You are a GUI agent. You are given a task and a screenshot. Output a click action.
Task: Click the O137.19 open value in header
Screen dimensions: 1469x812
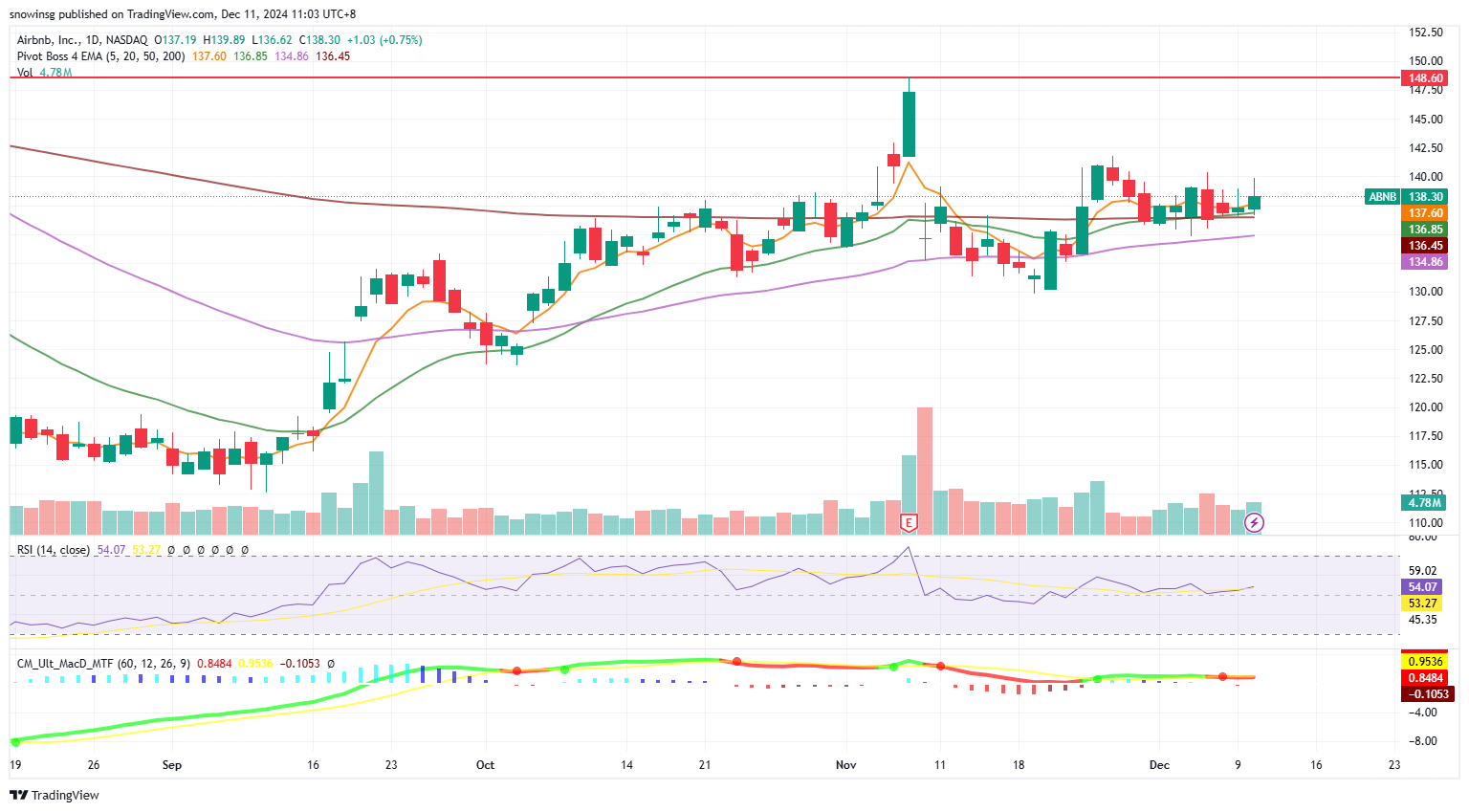(175, 40)
